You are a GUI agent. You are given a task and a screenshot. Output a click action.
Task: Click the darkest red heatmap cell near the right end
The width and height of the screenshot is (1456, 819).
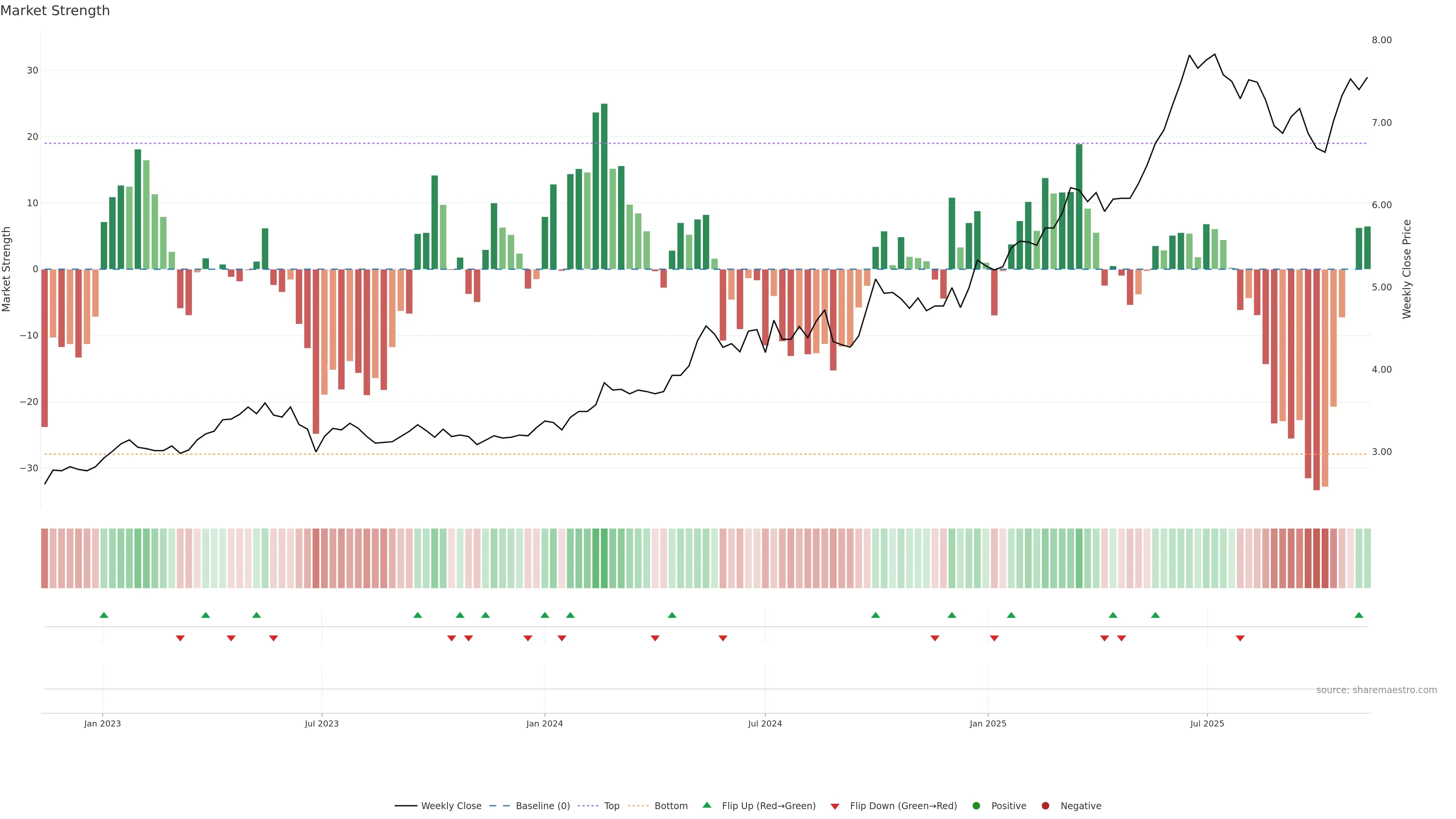1317,559
